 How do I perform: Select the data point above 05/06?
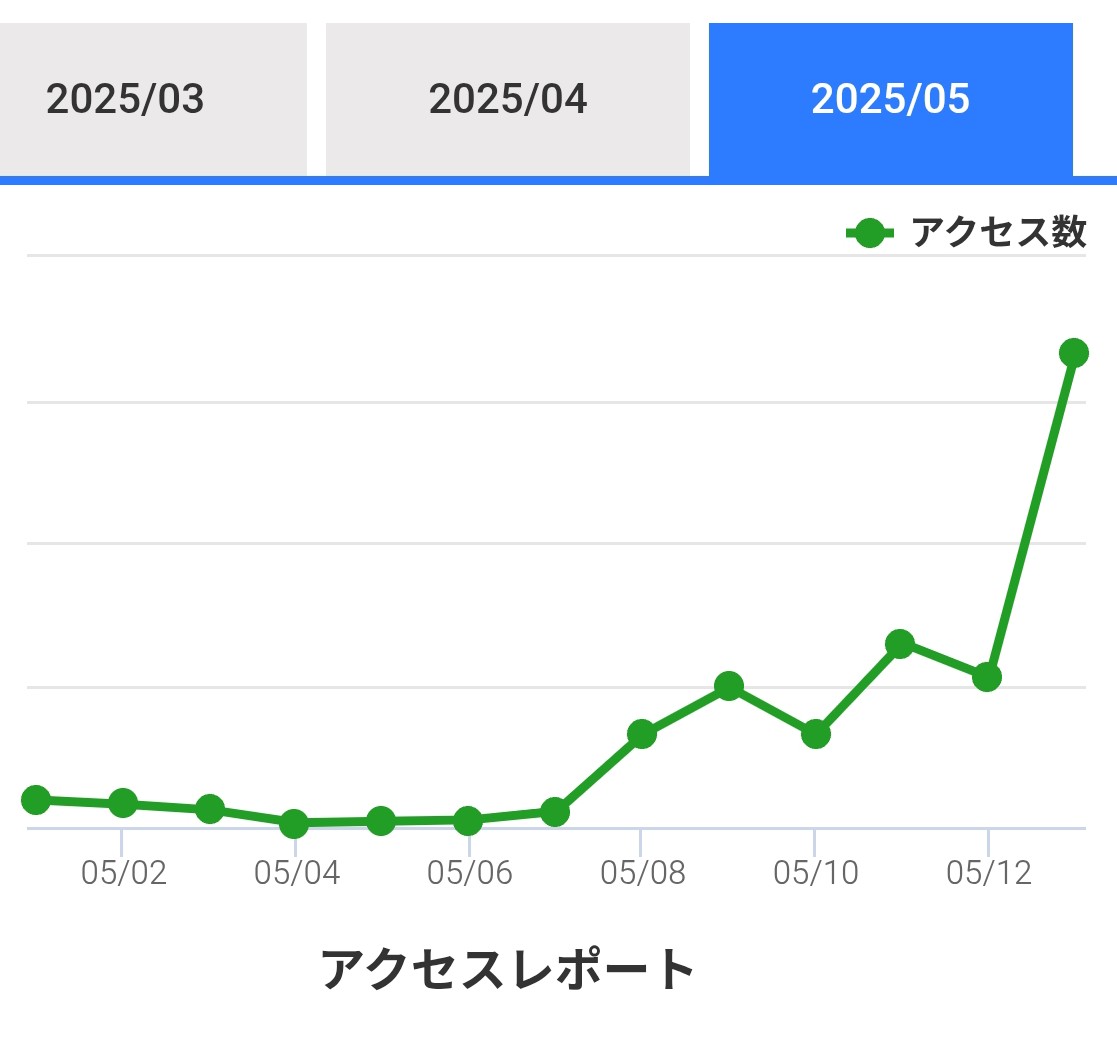468,820
